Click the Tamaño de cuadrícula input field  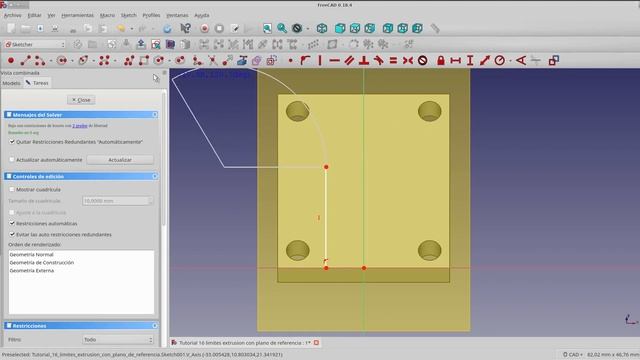[x=118, y=201]
